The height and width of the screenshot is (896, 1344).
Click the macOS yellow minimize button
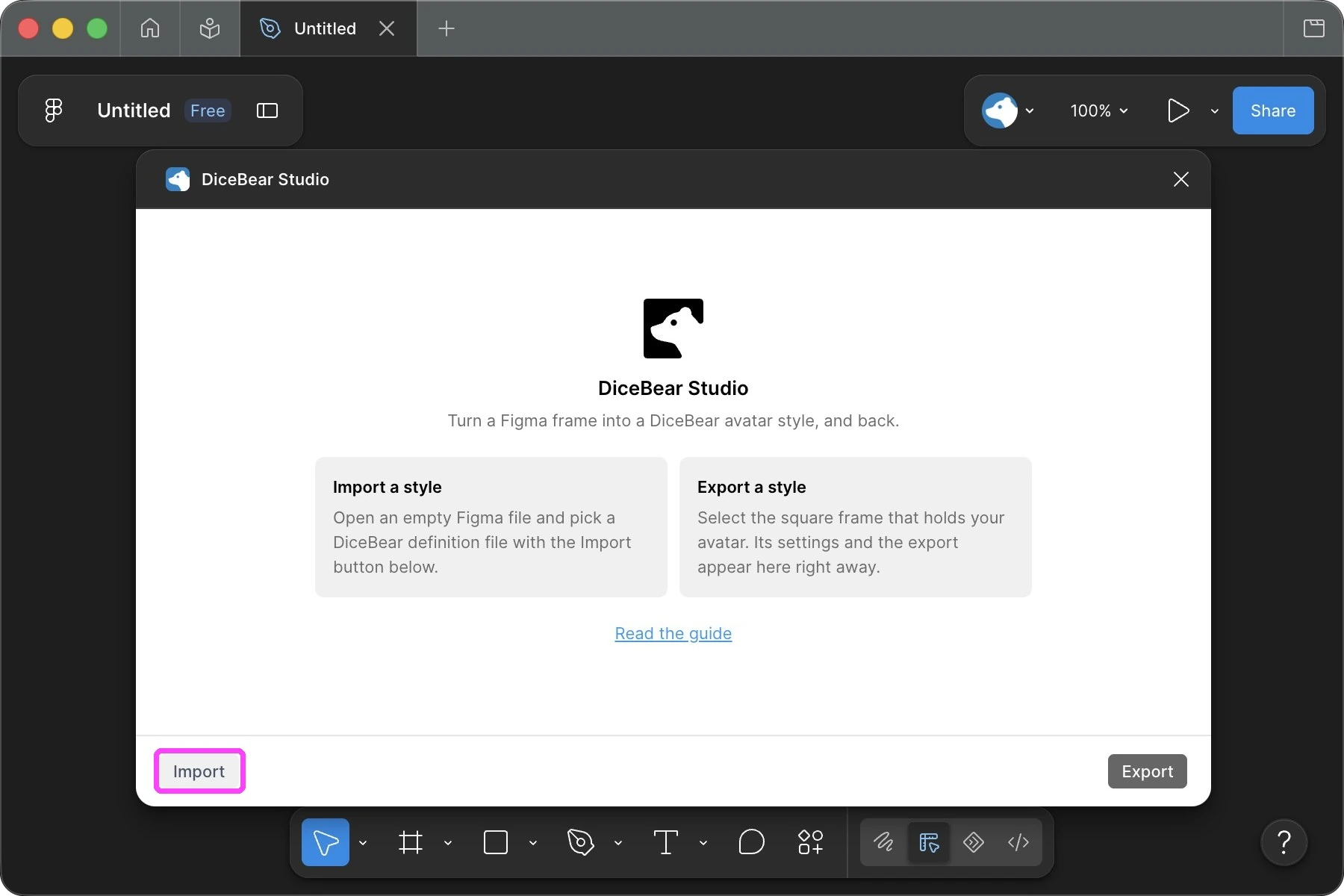tap(63, 28)
